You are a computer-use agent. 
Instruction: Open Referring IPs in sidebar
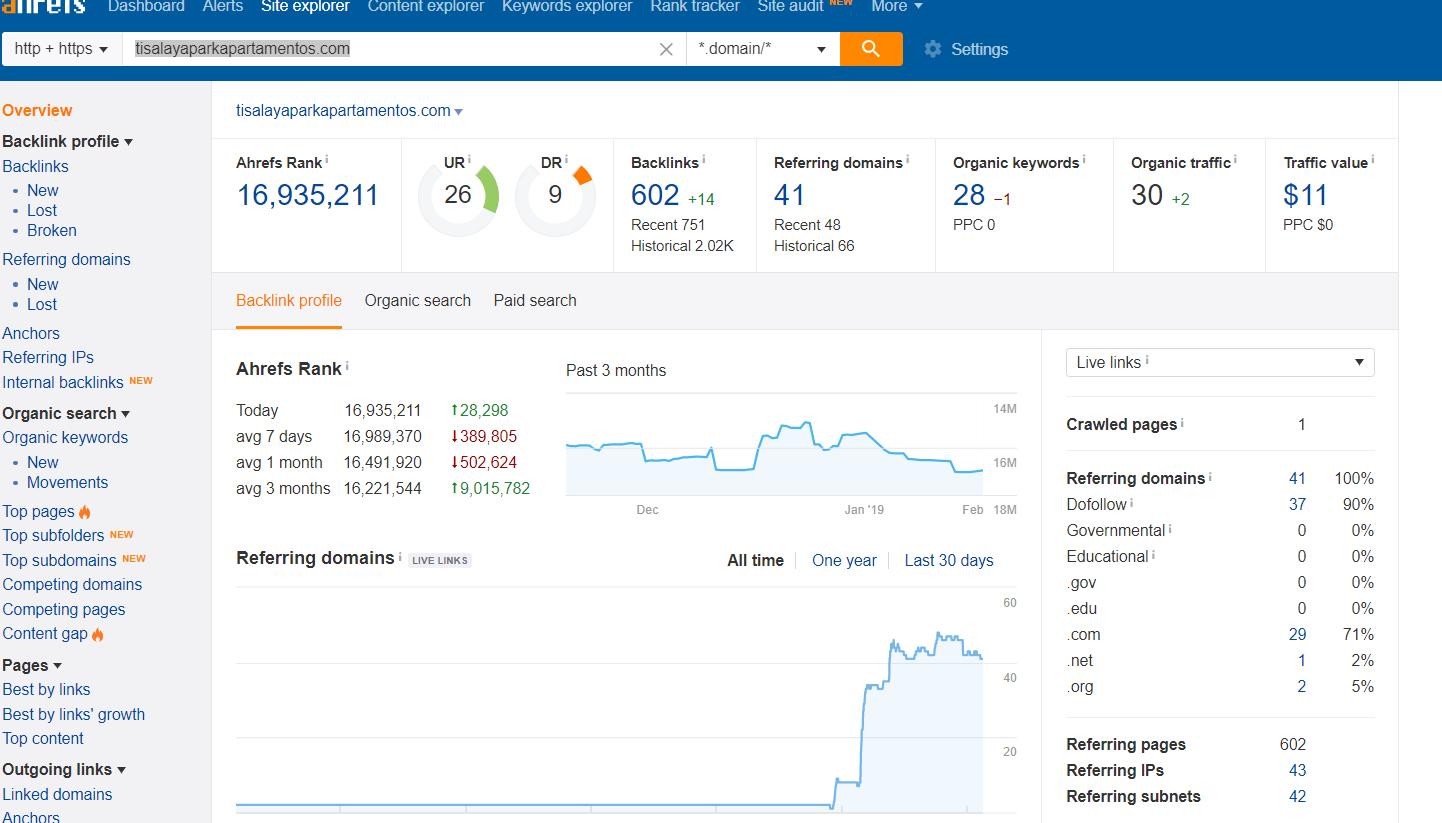point(48,357)
